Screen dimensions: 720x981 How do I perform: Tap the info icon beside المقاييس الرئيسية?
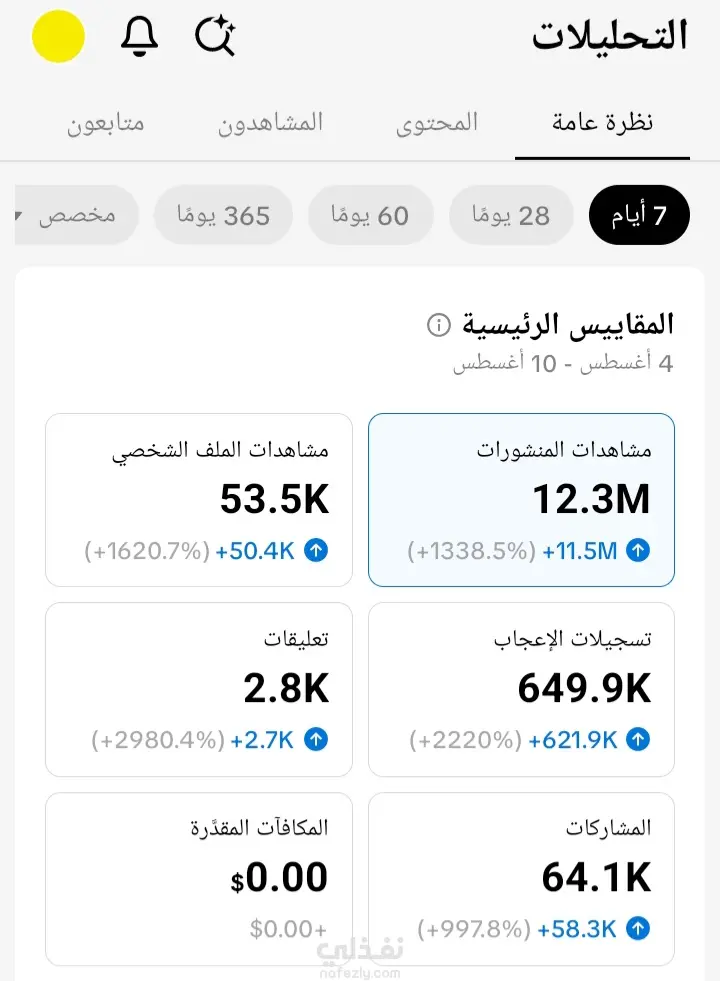439,325
